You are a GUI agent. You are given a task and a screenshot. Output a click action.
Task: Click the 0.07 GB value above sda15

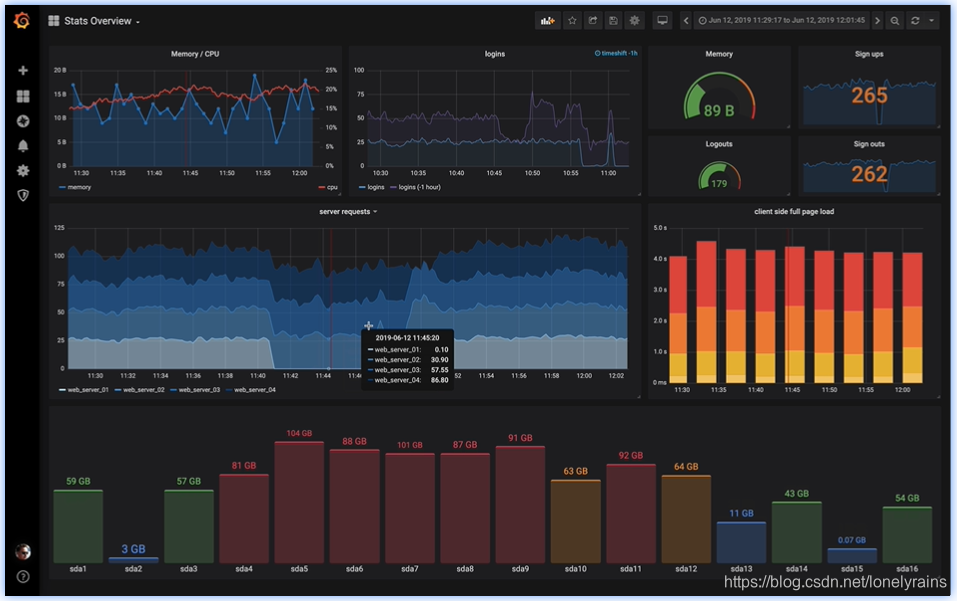[852, 540]
